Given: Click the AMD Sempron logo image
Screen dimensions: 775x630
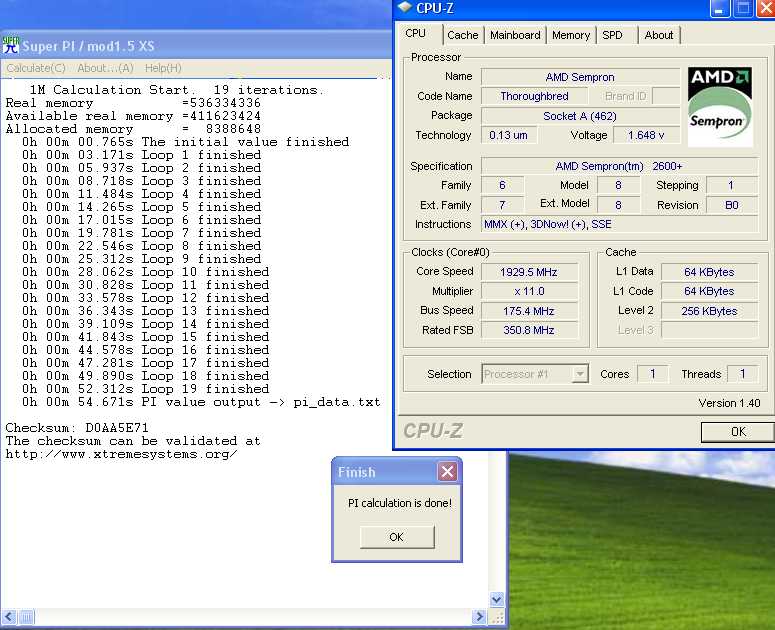Looking at the screenshot, I should click(720, 107).
